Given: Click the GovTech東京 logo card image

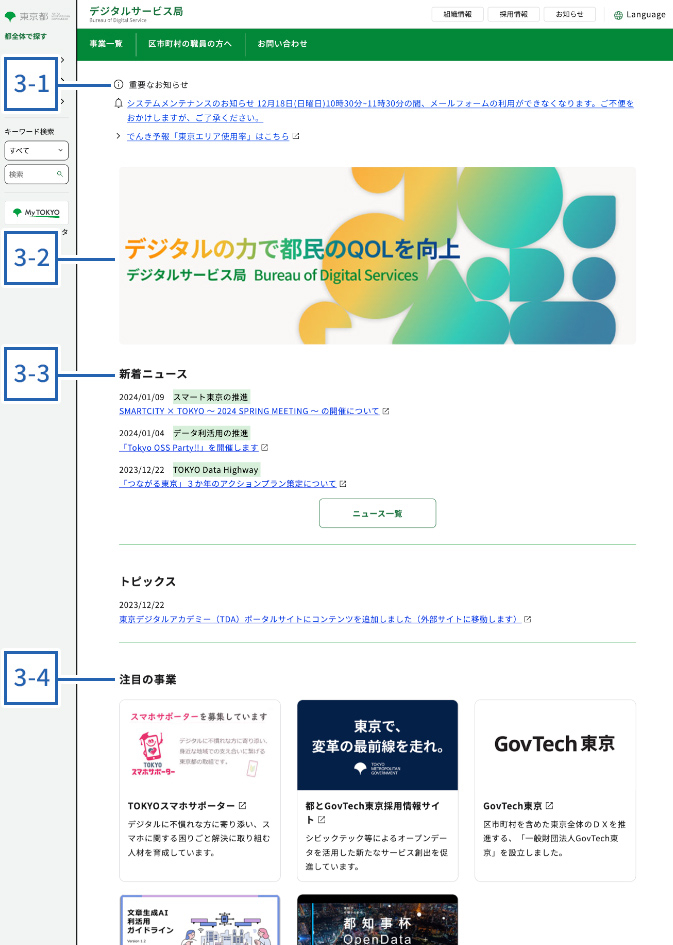Looking at the screenshot, I should (555, 745).
